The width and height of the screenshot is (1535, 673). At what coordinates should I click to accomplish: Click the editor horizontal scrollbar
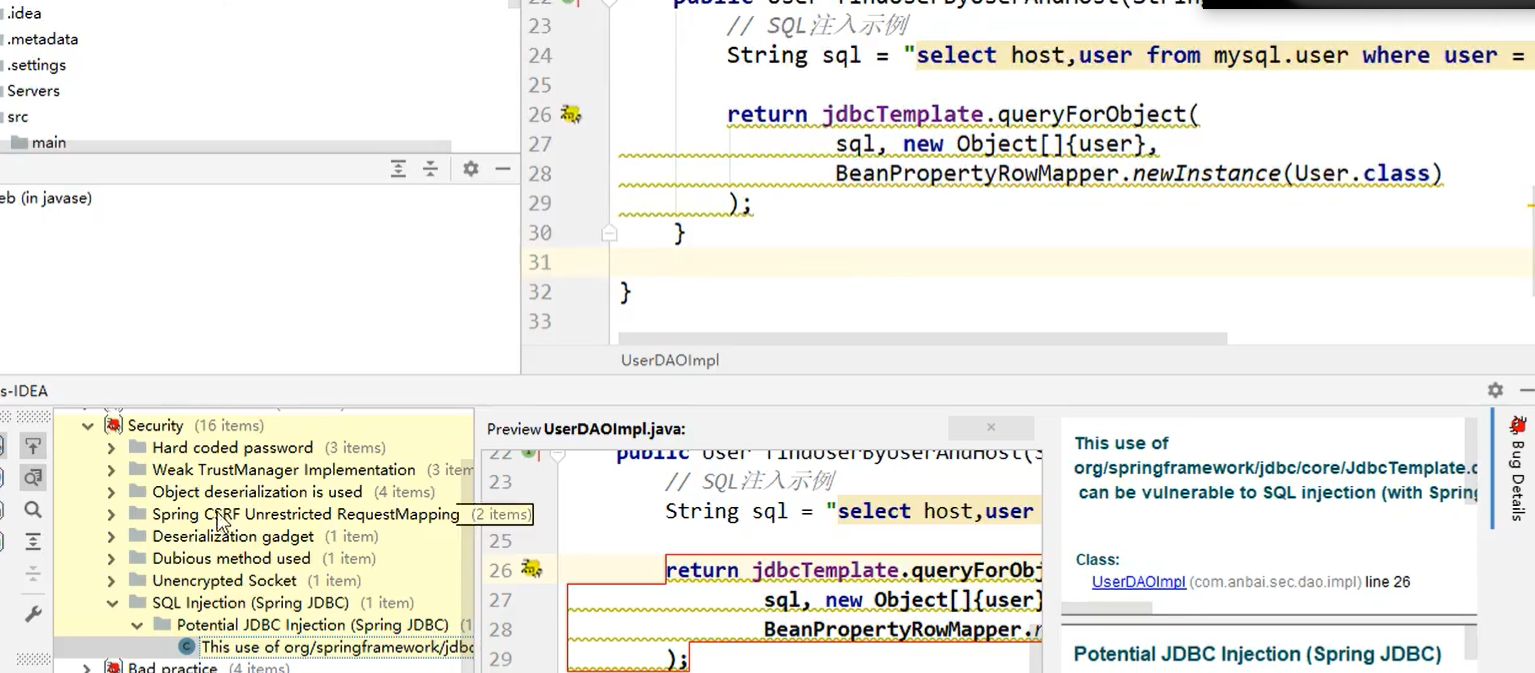coord(922,340)
